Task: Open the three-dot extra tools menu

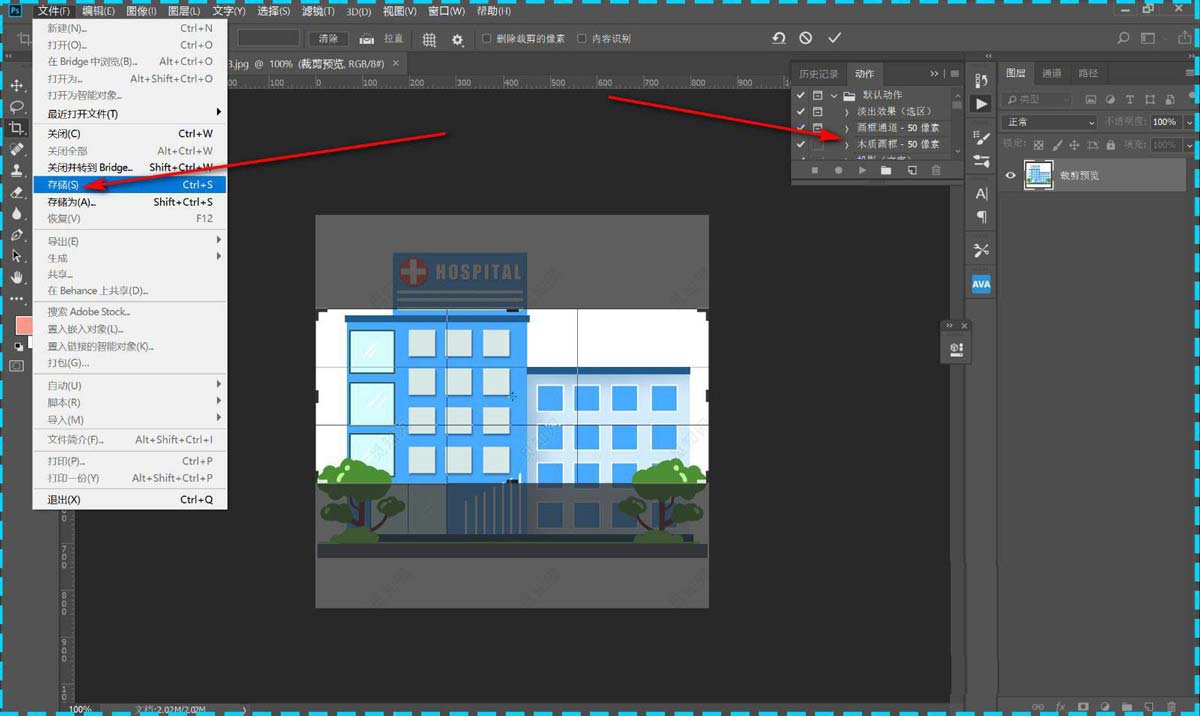Action: (17, 298)
